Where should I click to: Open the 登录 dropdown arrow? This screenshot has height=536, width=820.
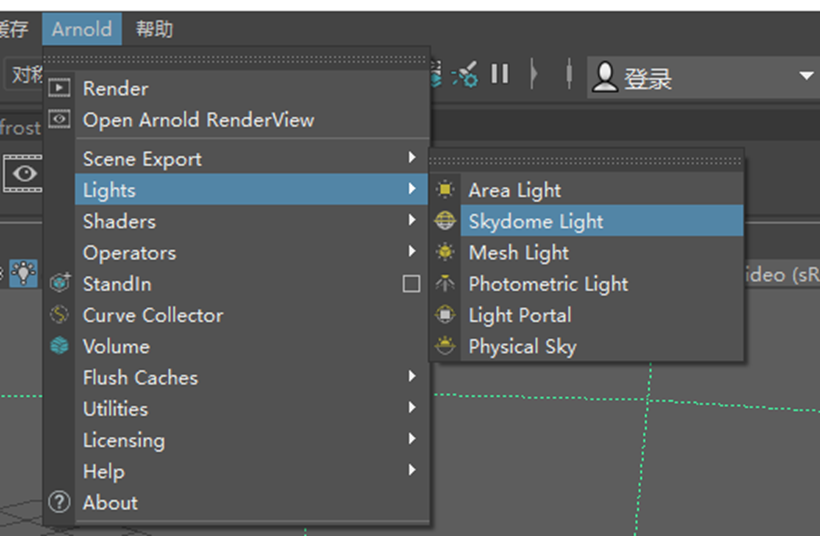(806, 76)
